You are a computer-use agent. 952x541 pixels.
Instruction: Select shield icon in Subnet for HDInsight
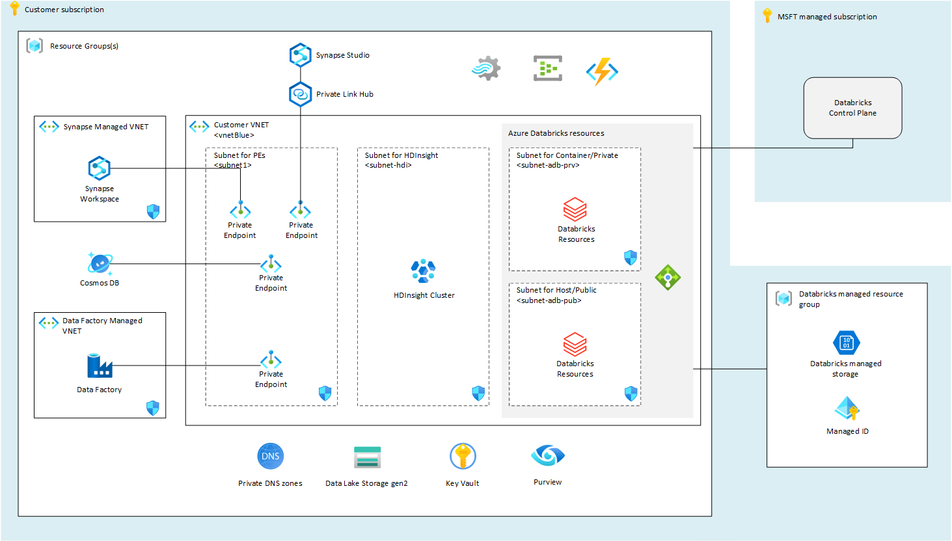click(x=478, y=393)
